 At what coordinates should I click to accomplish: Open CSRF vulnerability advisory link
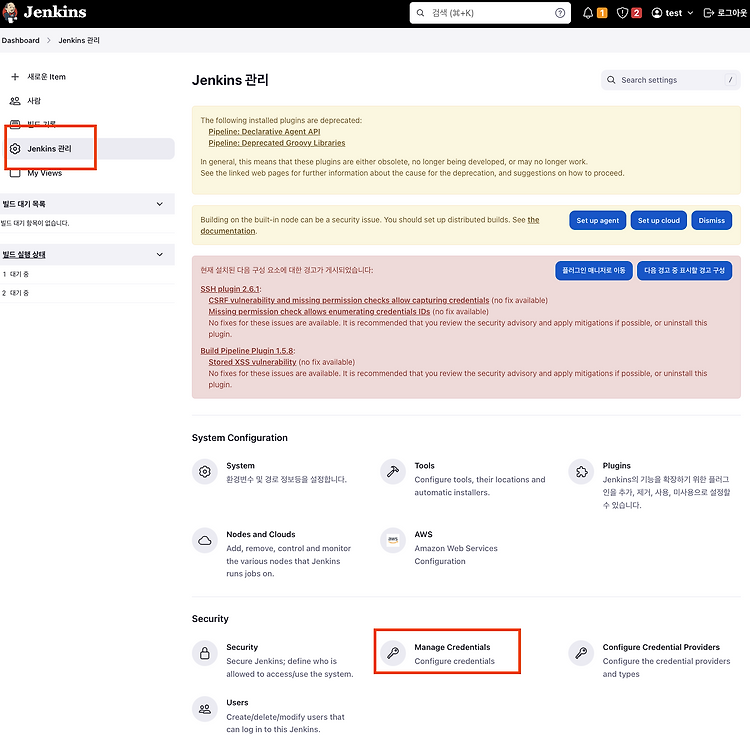point(349,300)
